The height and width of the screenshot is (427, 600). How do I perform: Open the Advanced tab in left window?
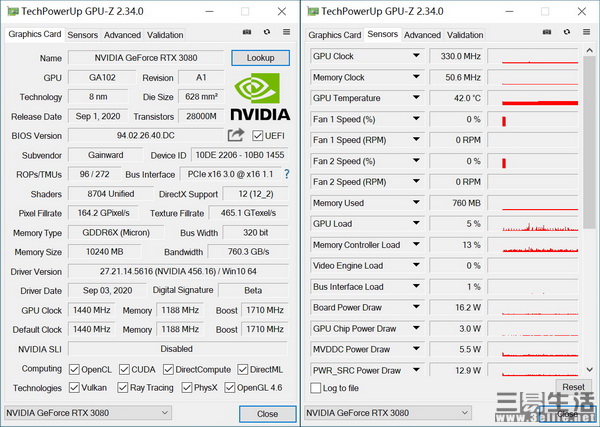click(122, 35)
